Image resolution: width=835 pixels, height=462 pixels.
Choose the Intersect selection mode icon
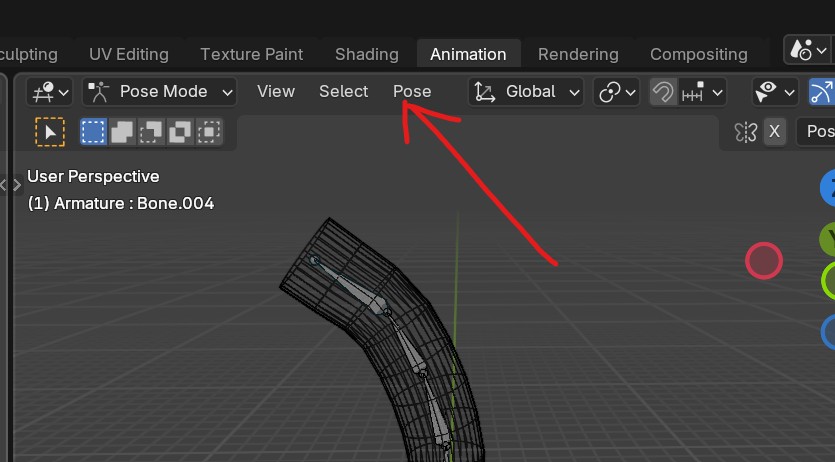(209, 131)
